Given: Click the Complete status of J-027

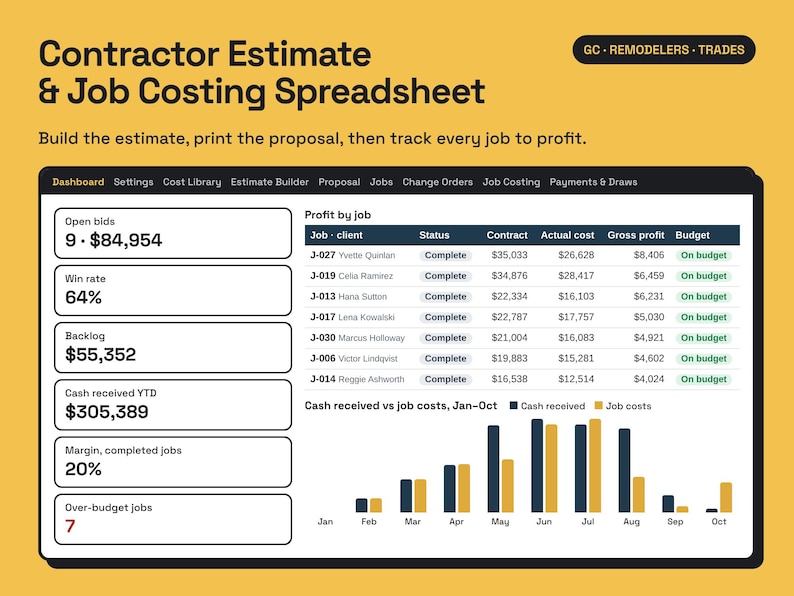Looking at the screenshot, I should click(446, 255).
